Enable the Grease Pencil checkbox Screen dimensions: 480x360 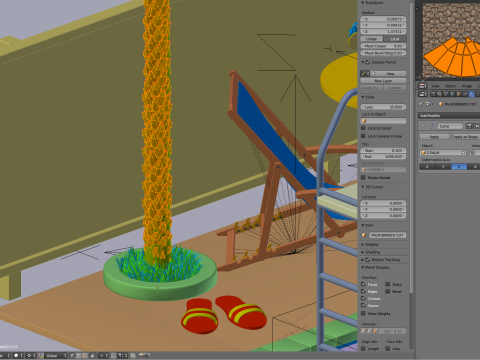(x=368, y=62)
